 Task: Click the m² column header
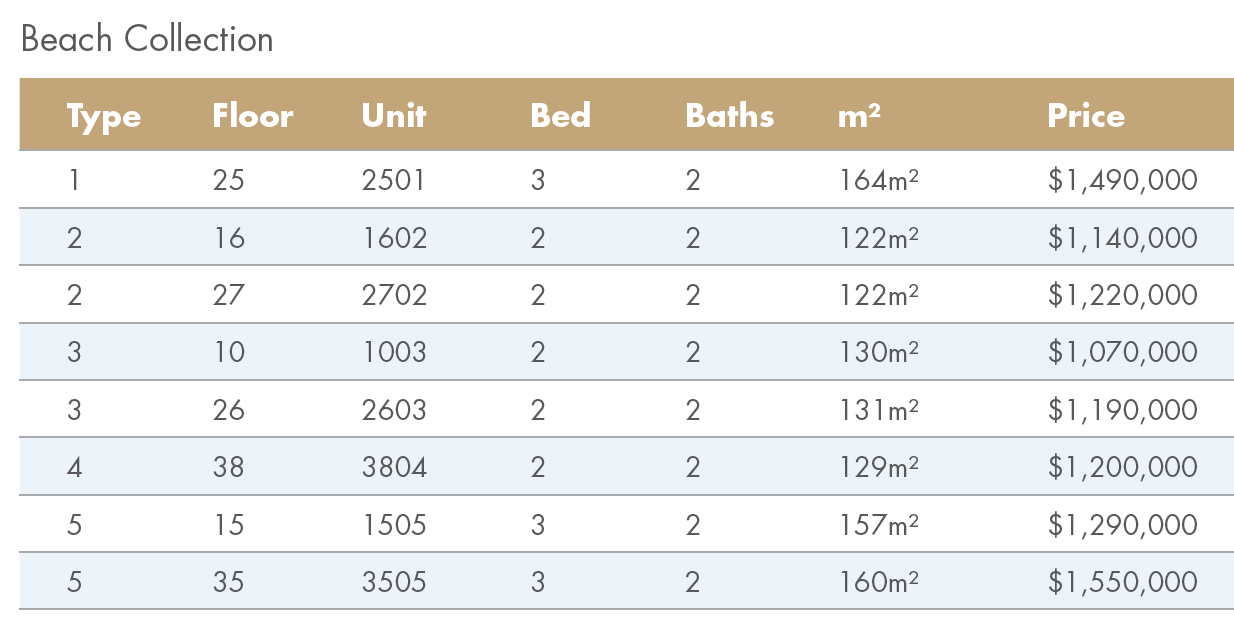pyautogui.click(x=859, y=116)
